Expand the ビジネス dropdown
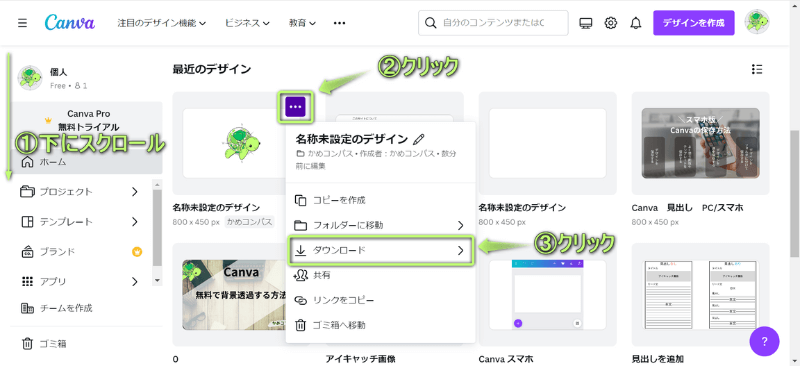 (247, 23)
